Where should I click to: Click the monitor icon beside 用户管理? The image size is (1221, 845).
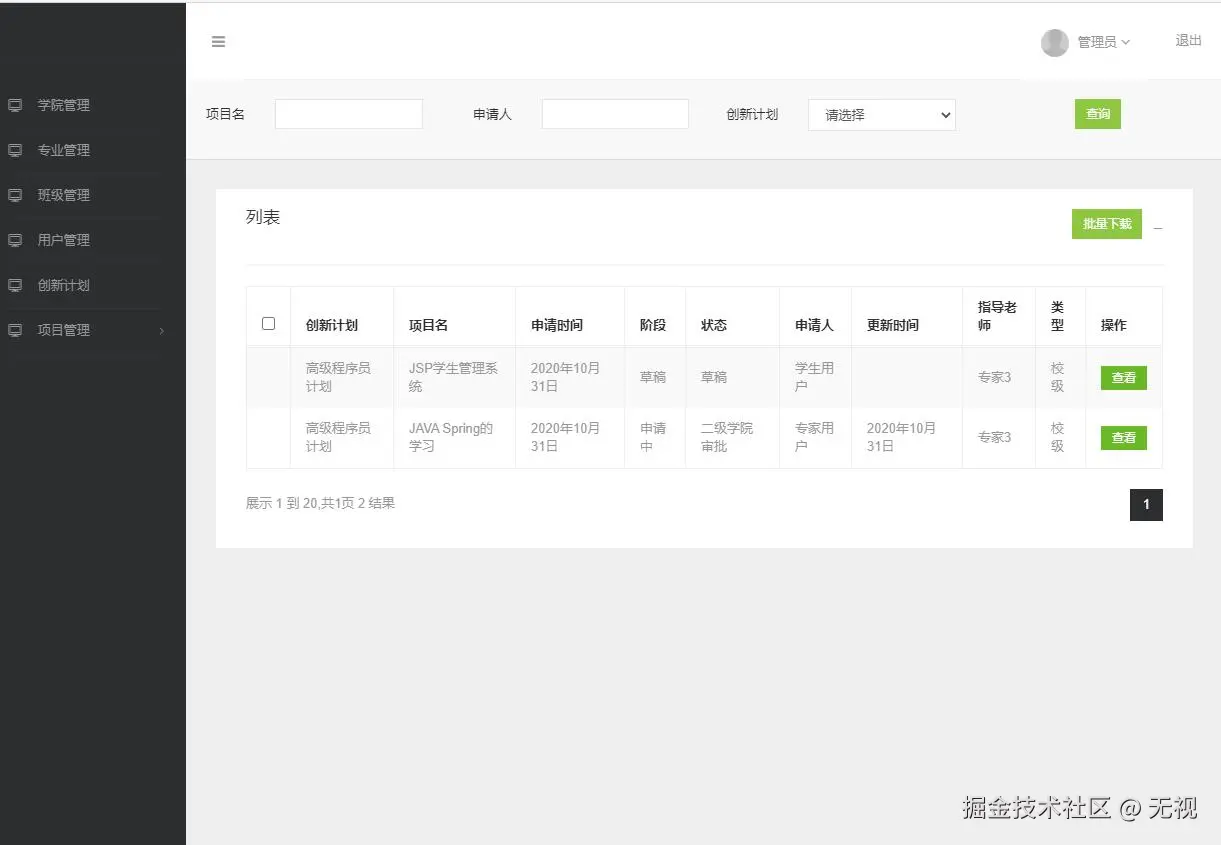tap(15, 240)
